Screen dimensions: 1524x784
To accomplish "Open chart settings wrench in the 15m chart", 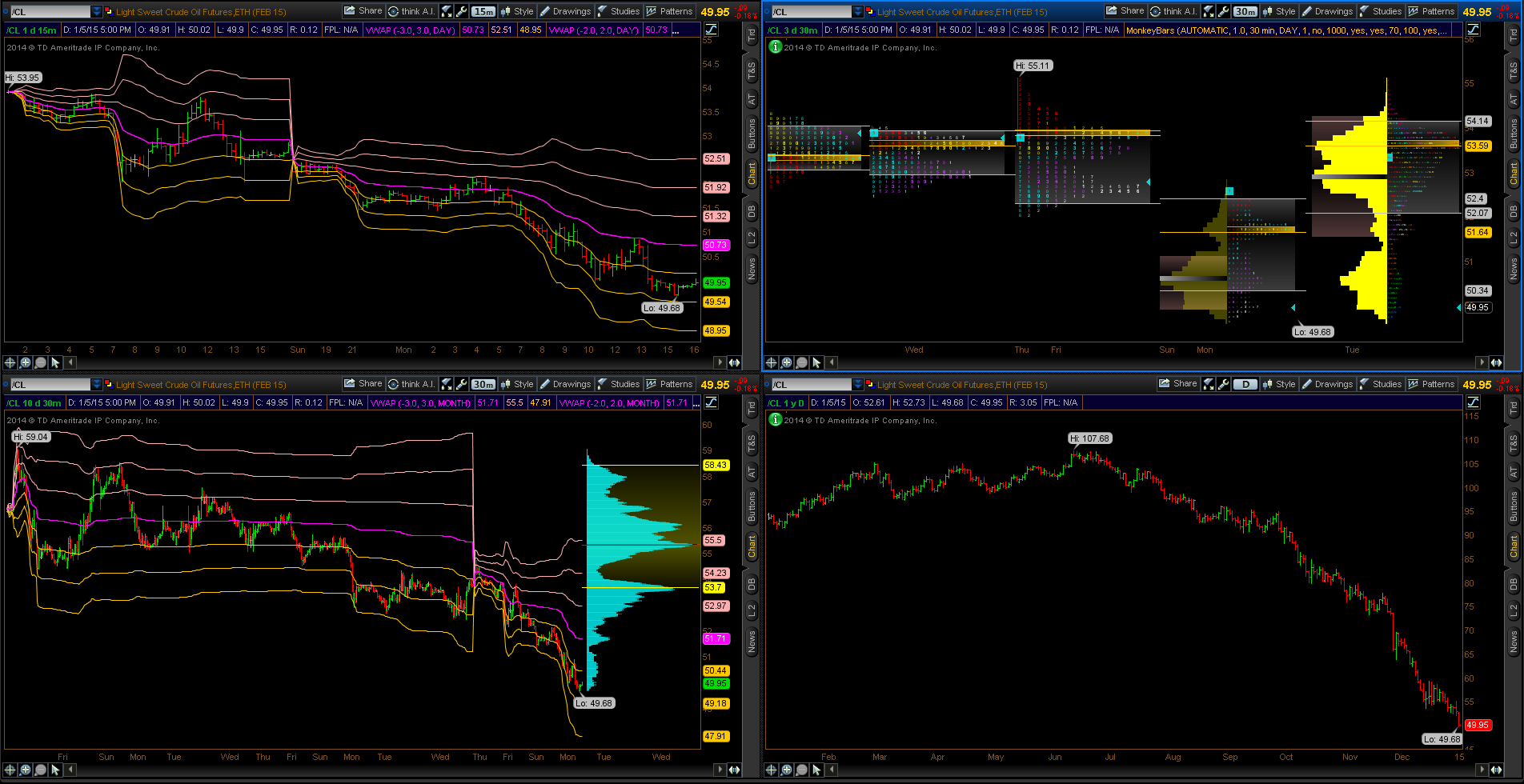I will [x=462, y=11].
